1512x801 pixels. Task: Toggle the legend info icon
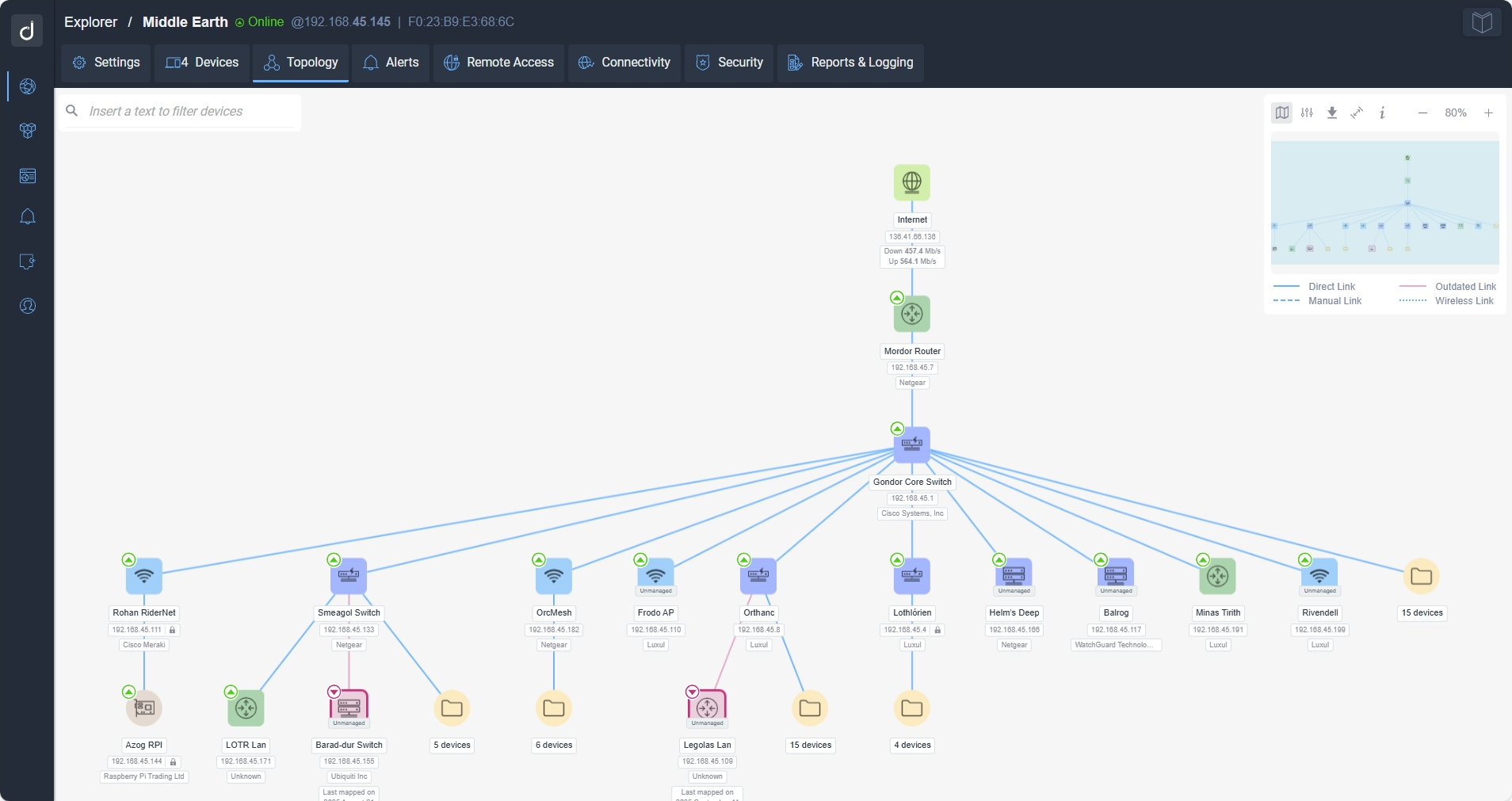click(x=1382, y=113)
